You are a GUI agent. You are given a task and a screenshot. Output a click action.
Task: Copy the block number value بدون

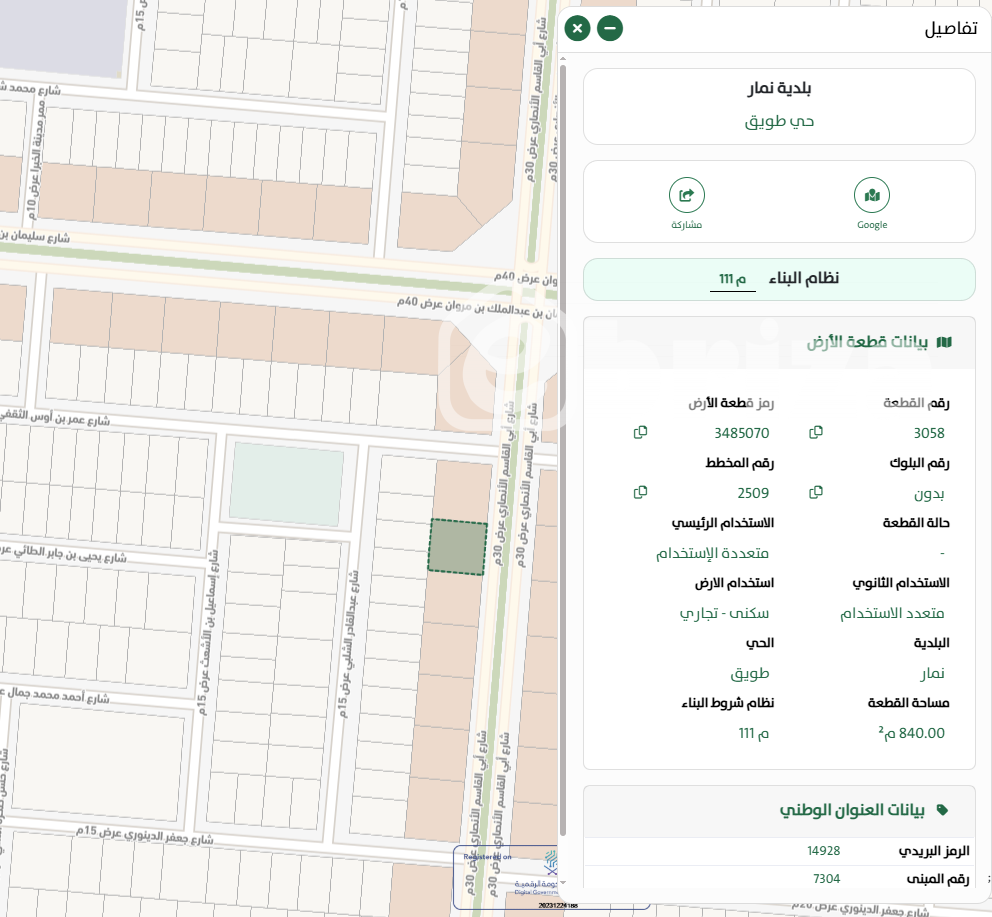pyautogui.click(x=816, y=493)
